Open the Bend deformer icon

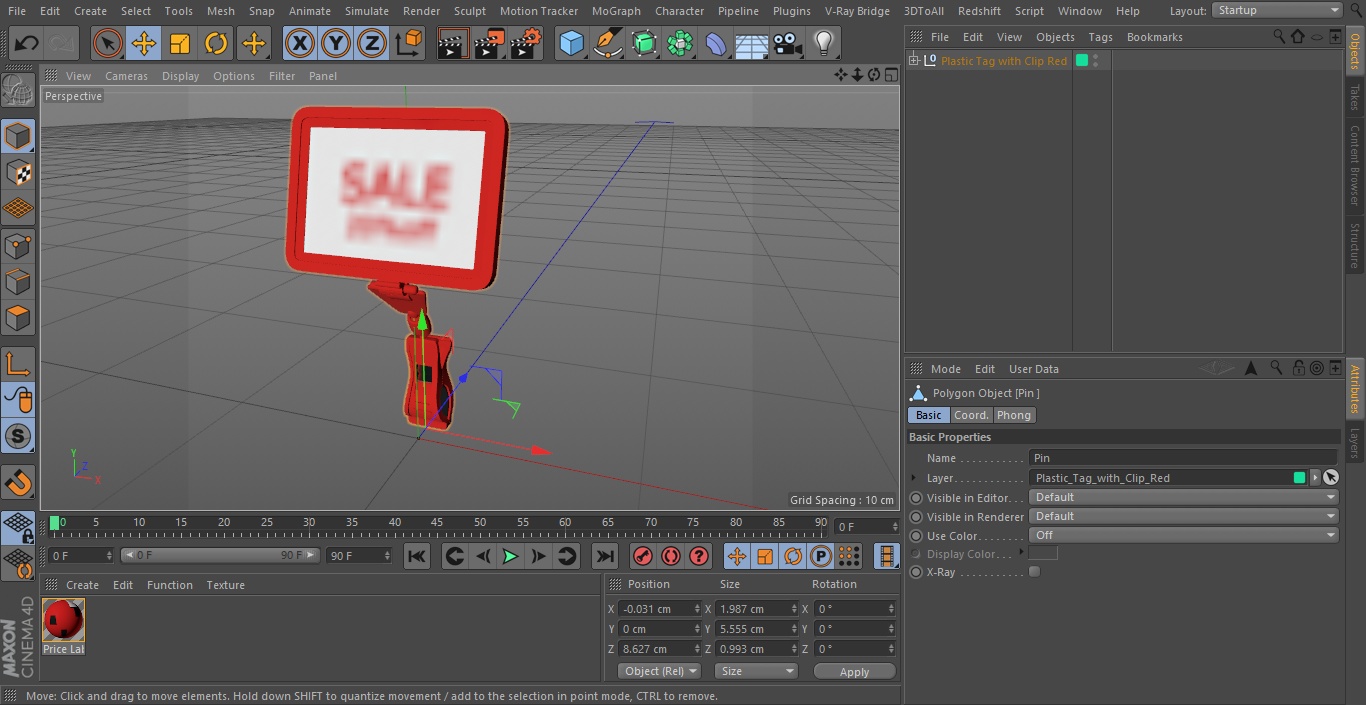click(x=716, y=43)
